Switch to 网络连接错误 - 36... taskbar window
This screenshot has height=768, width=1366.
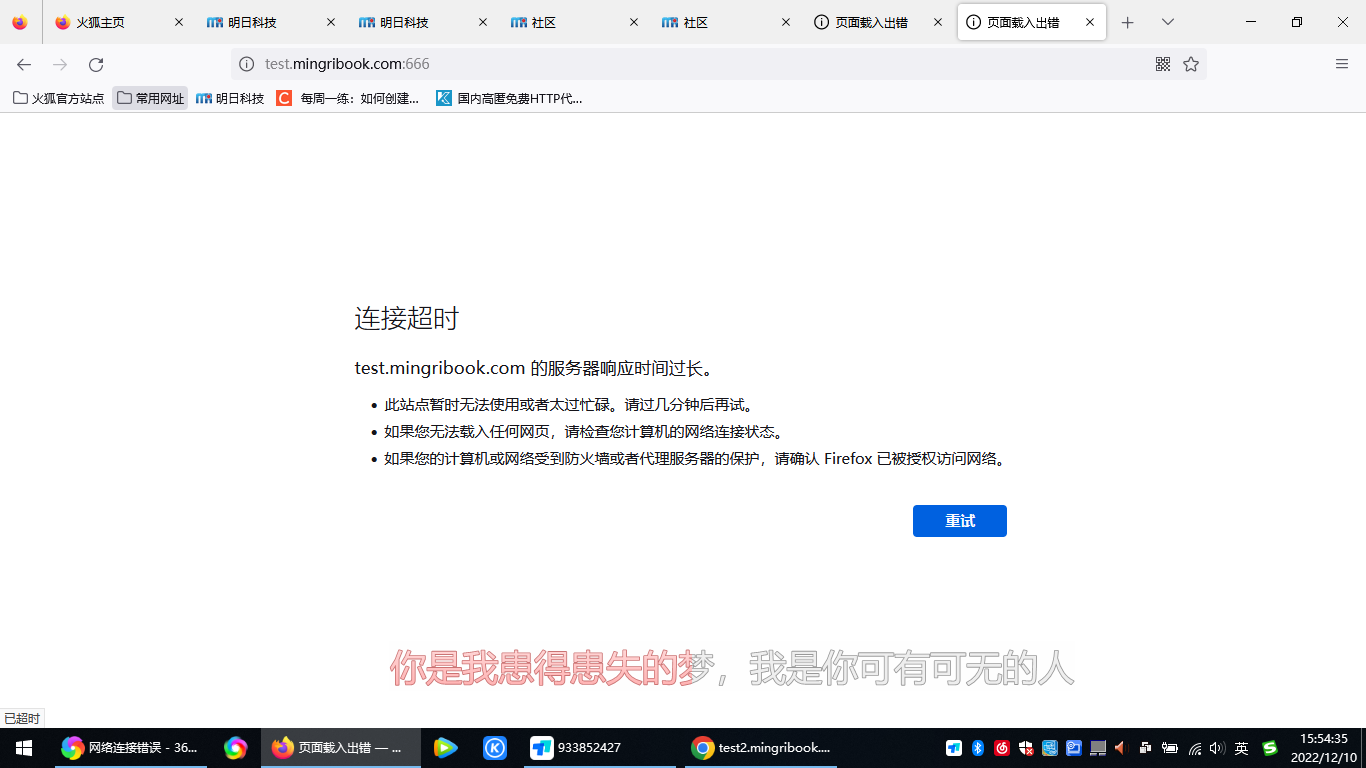point(131,748)
